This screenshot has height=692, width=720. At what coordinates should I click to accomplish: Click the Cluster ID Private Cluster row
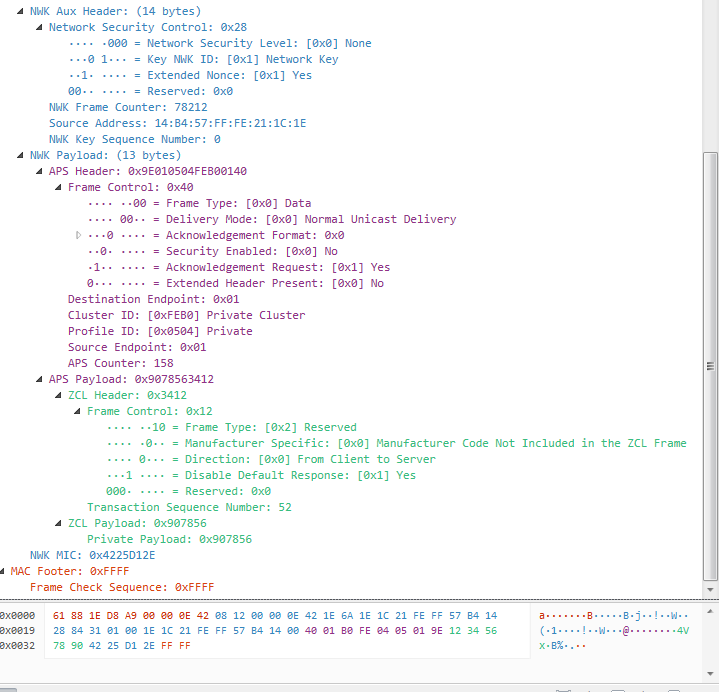tap(186, 315)
